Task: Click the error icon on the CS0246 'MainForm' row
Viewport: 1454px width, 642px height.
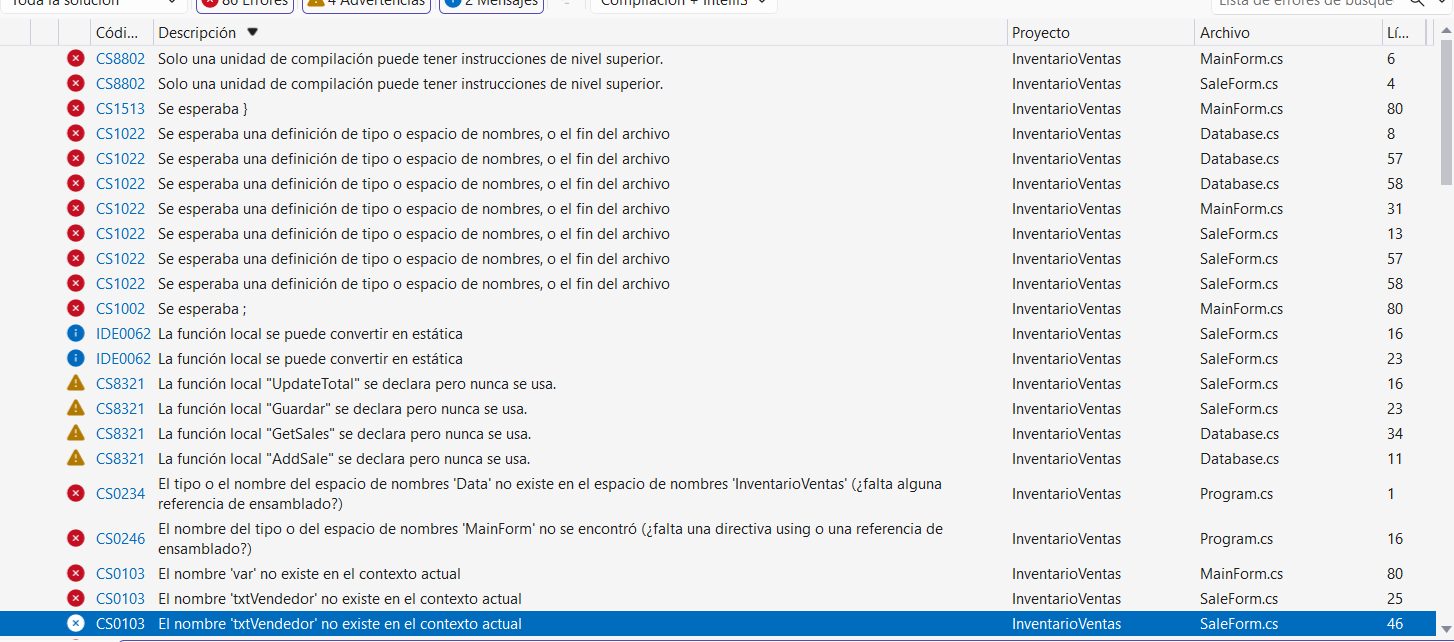Action: pyautogui.click(x=75, y=539)
